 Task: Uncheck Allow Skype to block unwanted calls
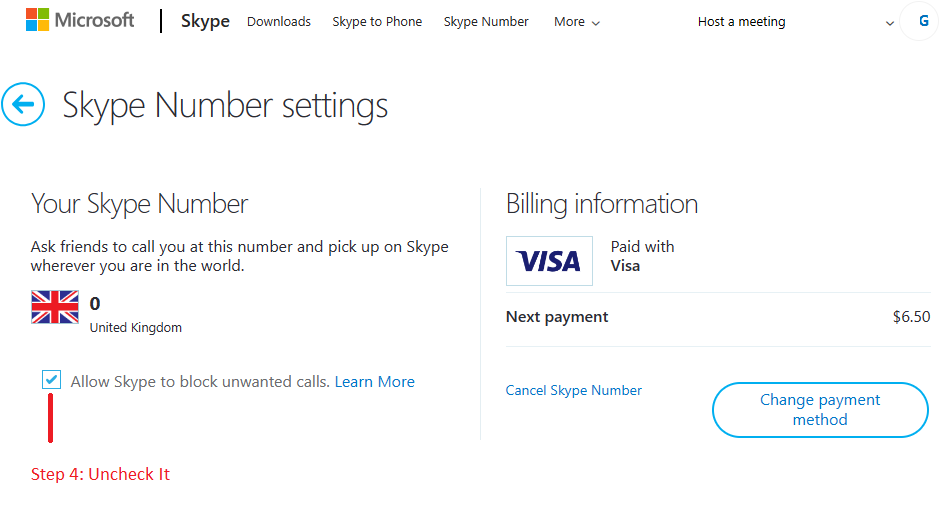[x=52, y=380]
